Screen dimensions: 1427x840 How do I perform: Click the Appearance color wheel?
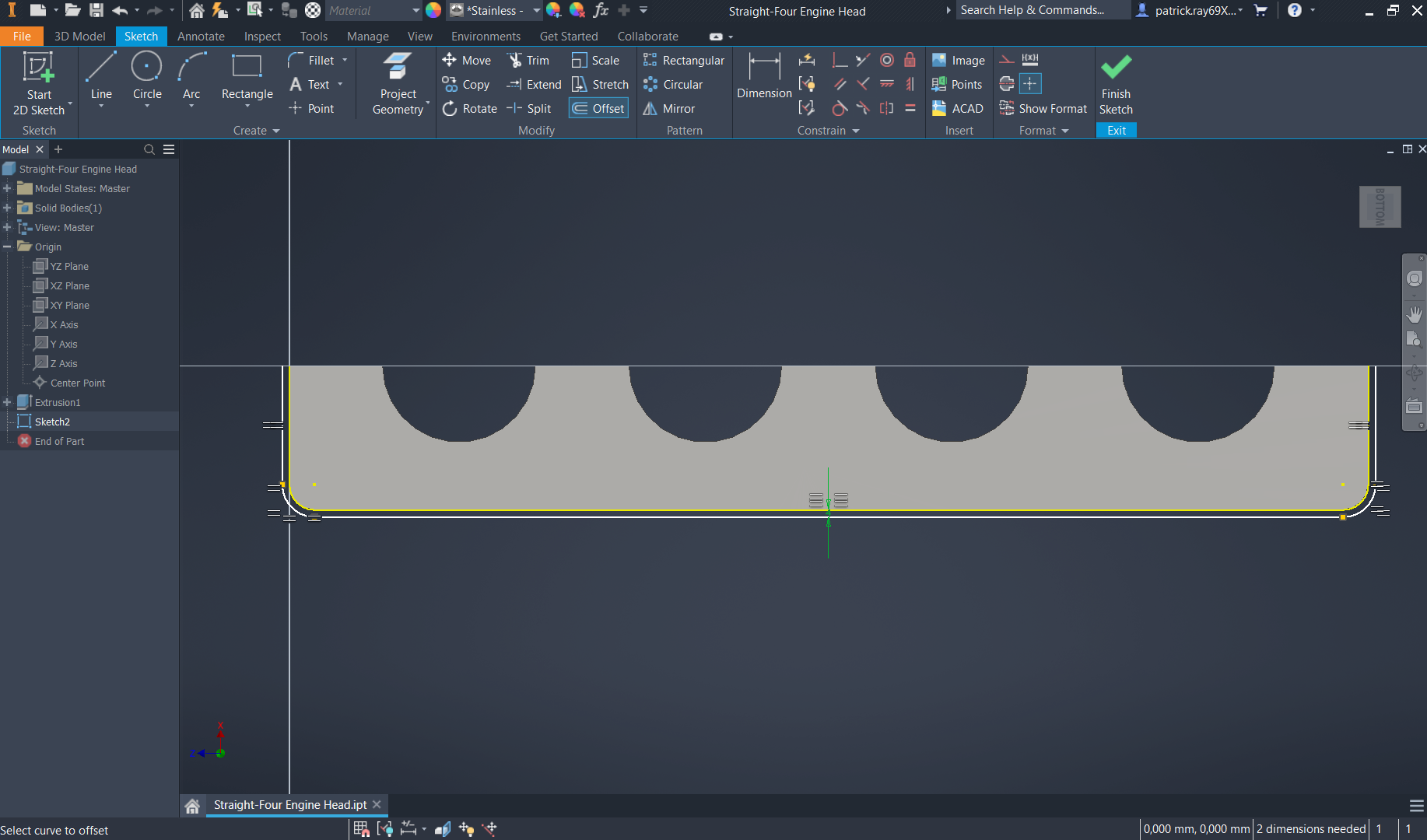(x=433, y=11)
